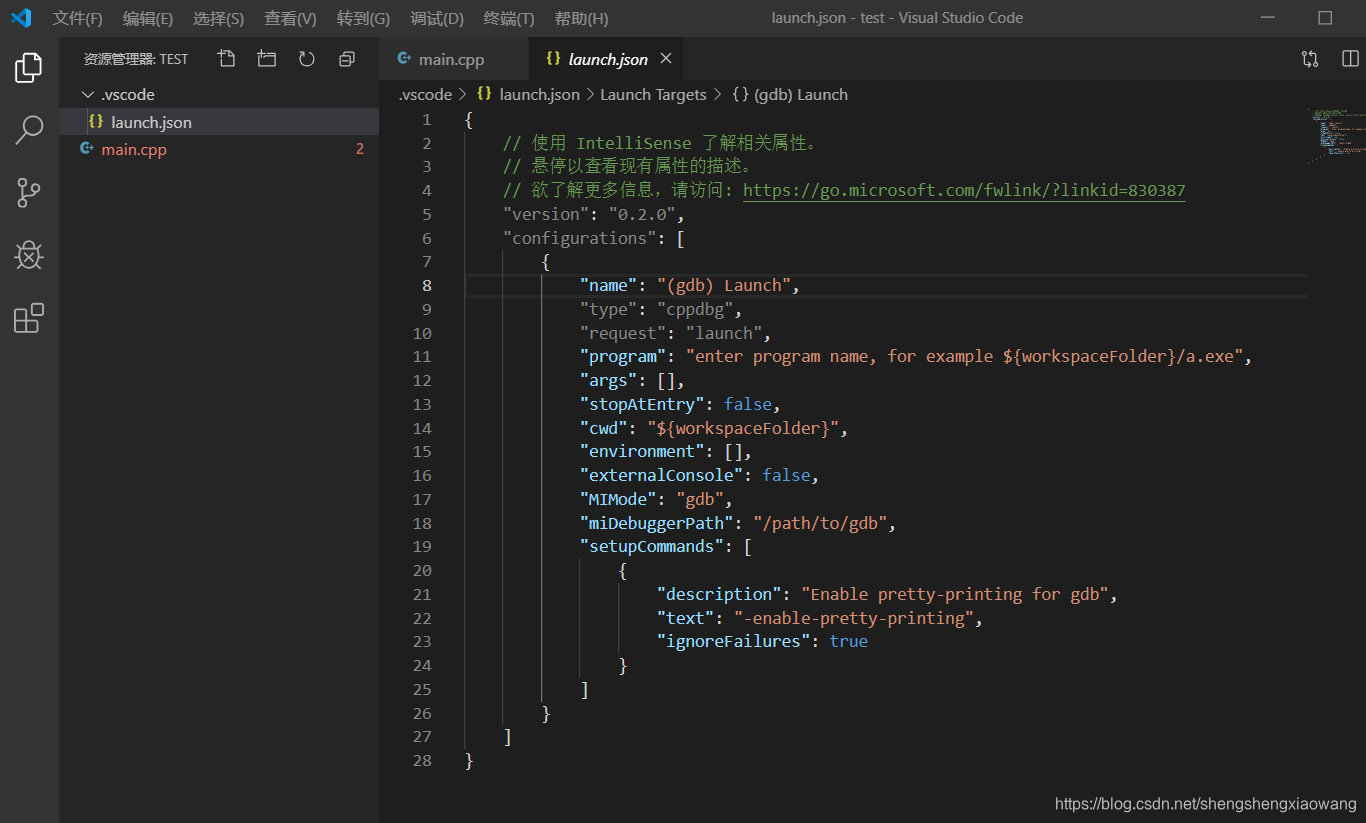
Task: Select the launch.json editor tab
Action: click(x=606, y=59)
